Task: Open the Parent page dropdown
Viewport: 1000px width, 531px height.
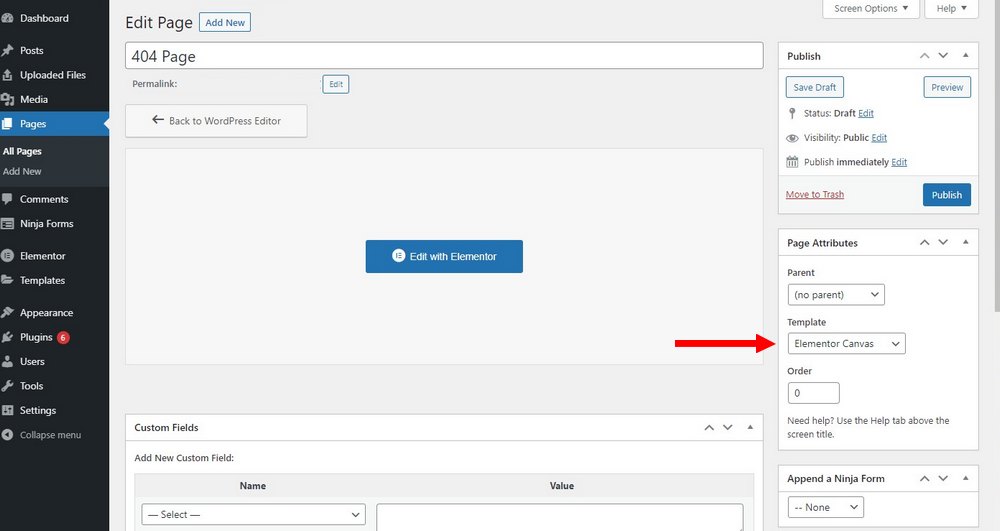Action: coord(836,295)
